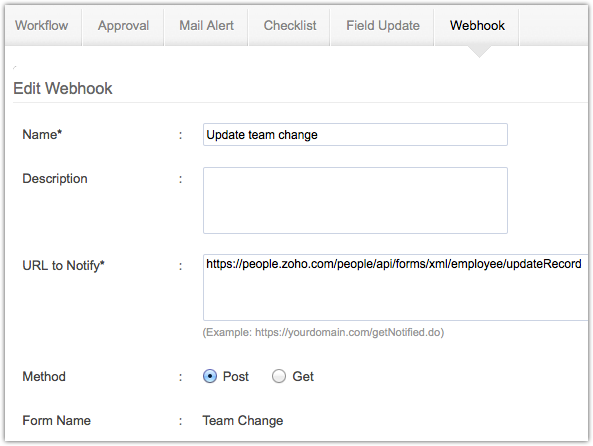The image size is (593, 446).
Task: Switch to the Workflow tab
Action: click(x=43, y=26)
